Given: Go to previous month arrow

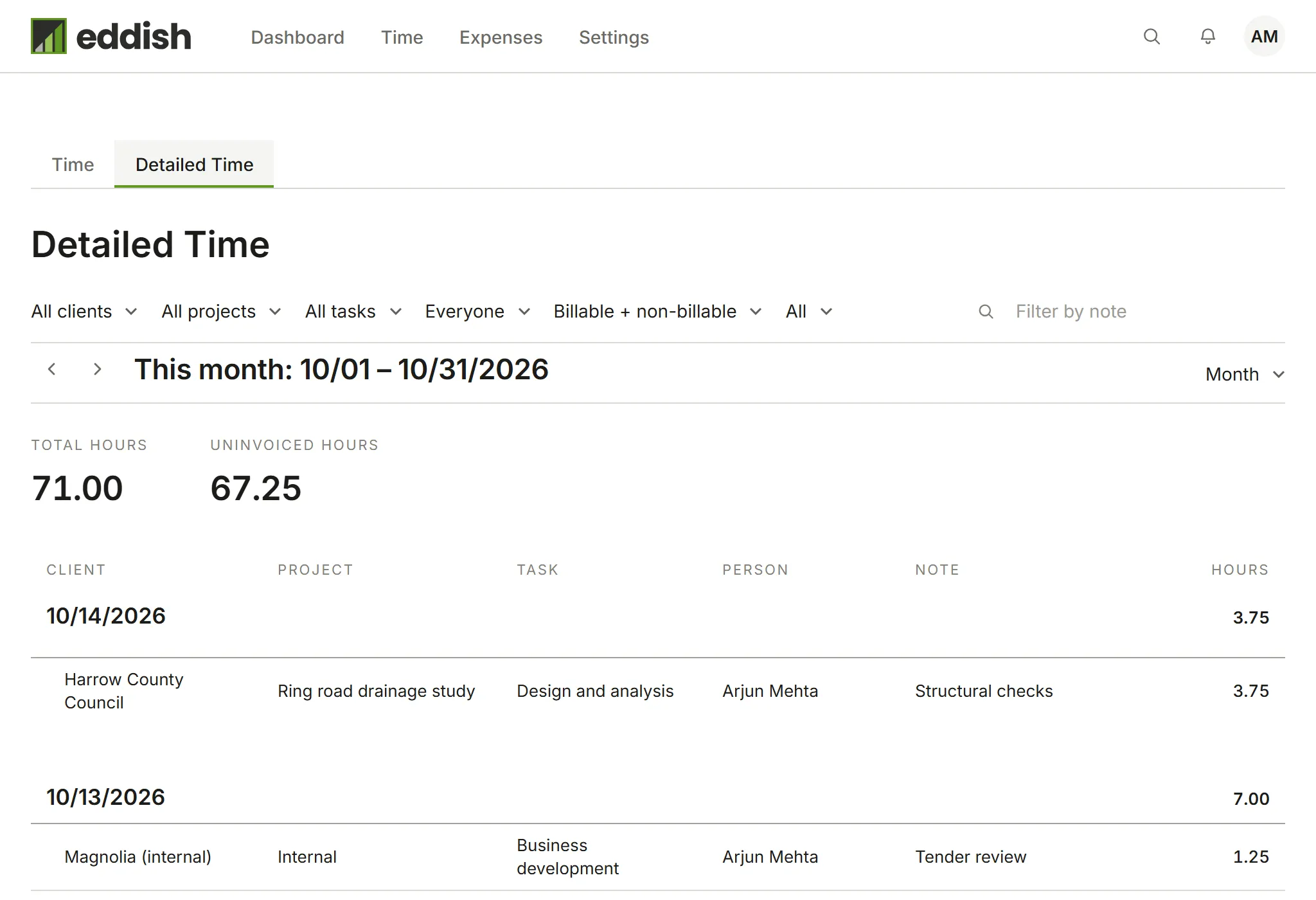Looking at the screenshot, I should pyautogui.click(x=52, y=369).
